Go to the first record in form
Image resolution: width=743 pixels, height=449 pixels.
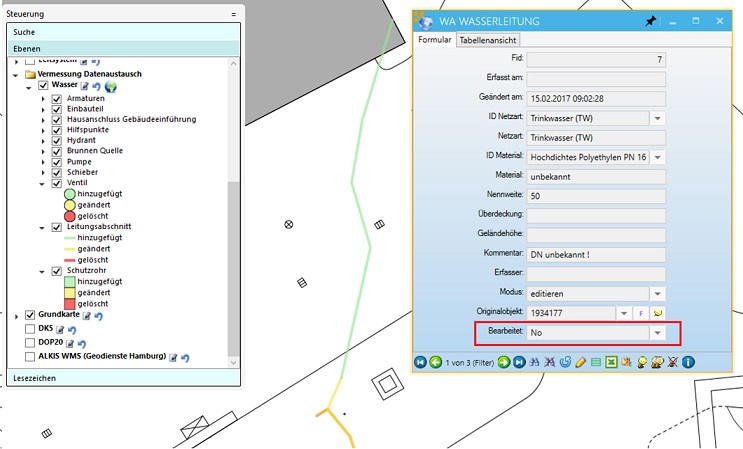(x=420, y=361)
